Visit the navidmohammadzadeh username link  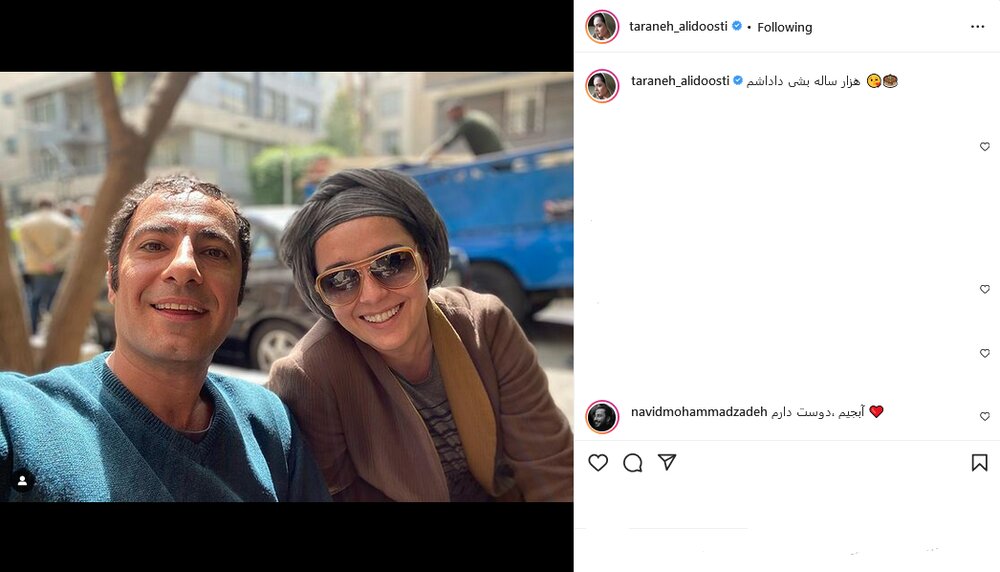[x=699, y=412]
